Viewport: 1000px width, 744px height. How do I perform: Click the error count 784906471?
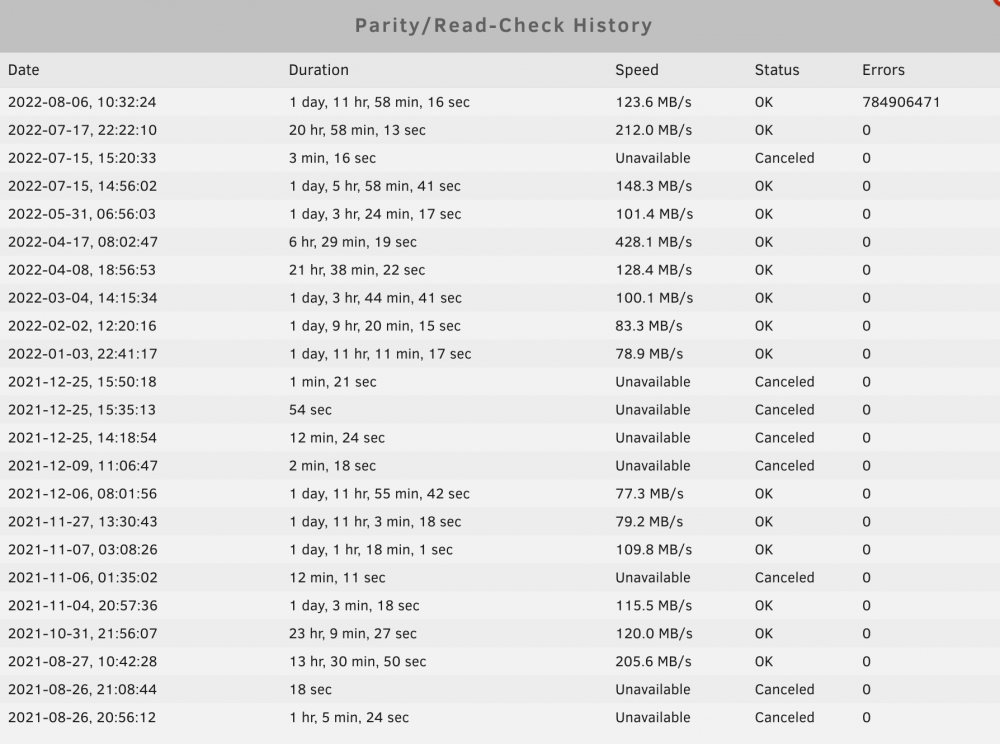click(901, 102)
